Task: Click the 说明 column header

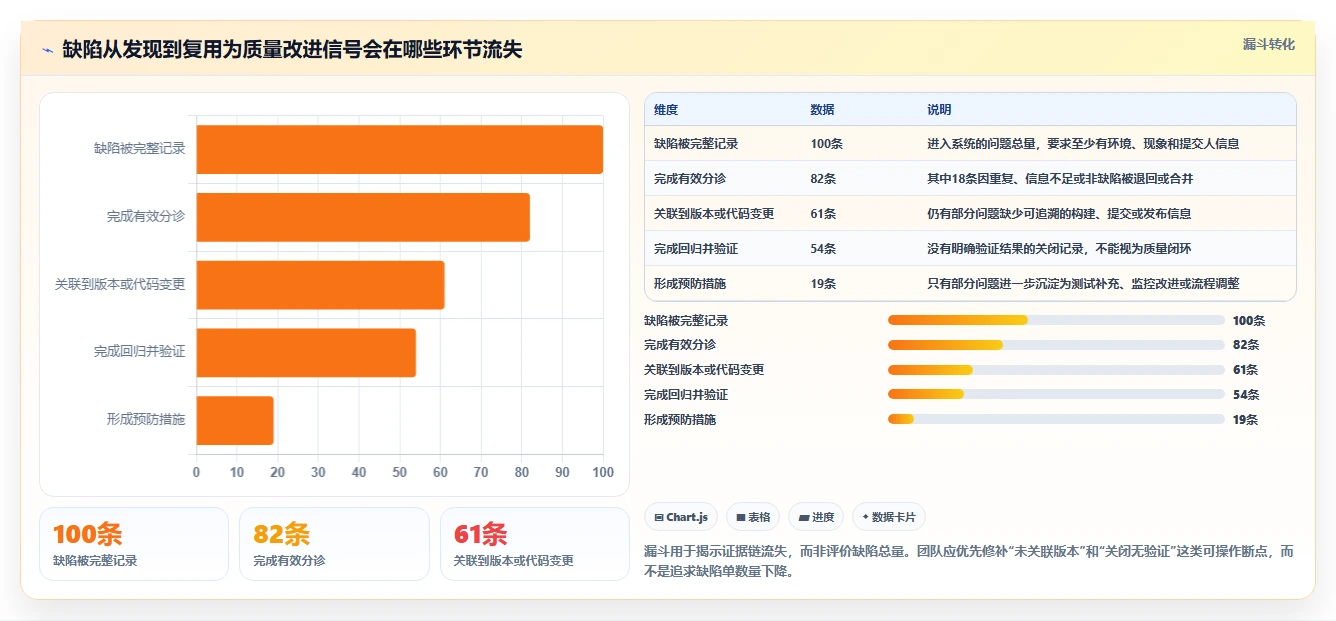Action: coord(939,110)
